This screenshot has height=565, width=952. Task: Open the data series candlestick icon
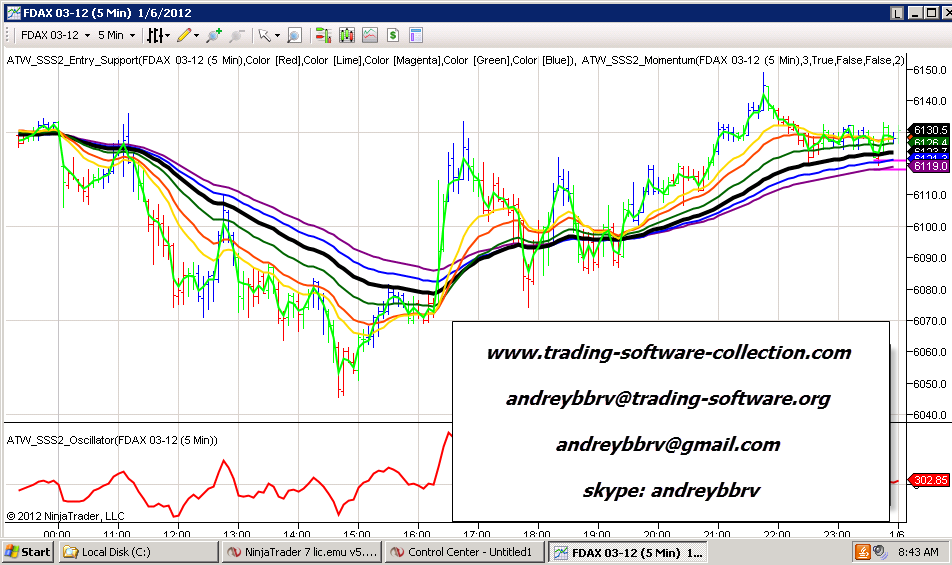coord(347,35)
